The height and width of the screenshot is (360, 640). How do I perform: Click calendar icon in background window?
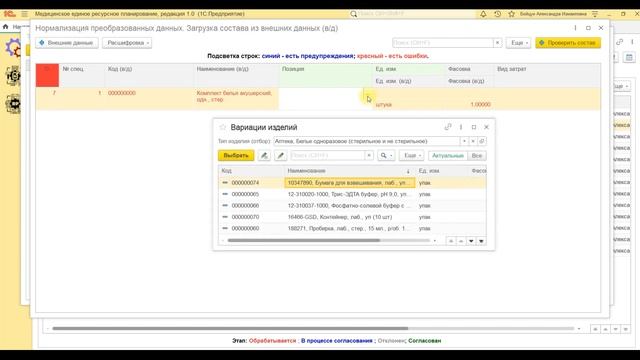tap(629, 58)
